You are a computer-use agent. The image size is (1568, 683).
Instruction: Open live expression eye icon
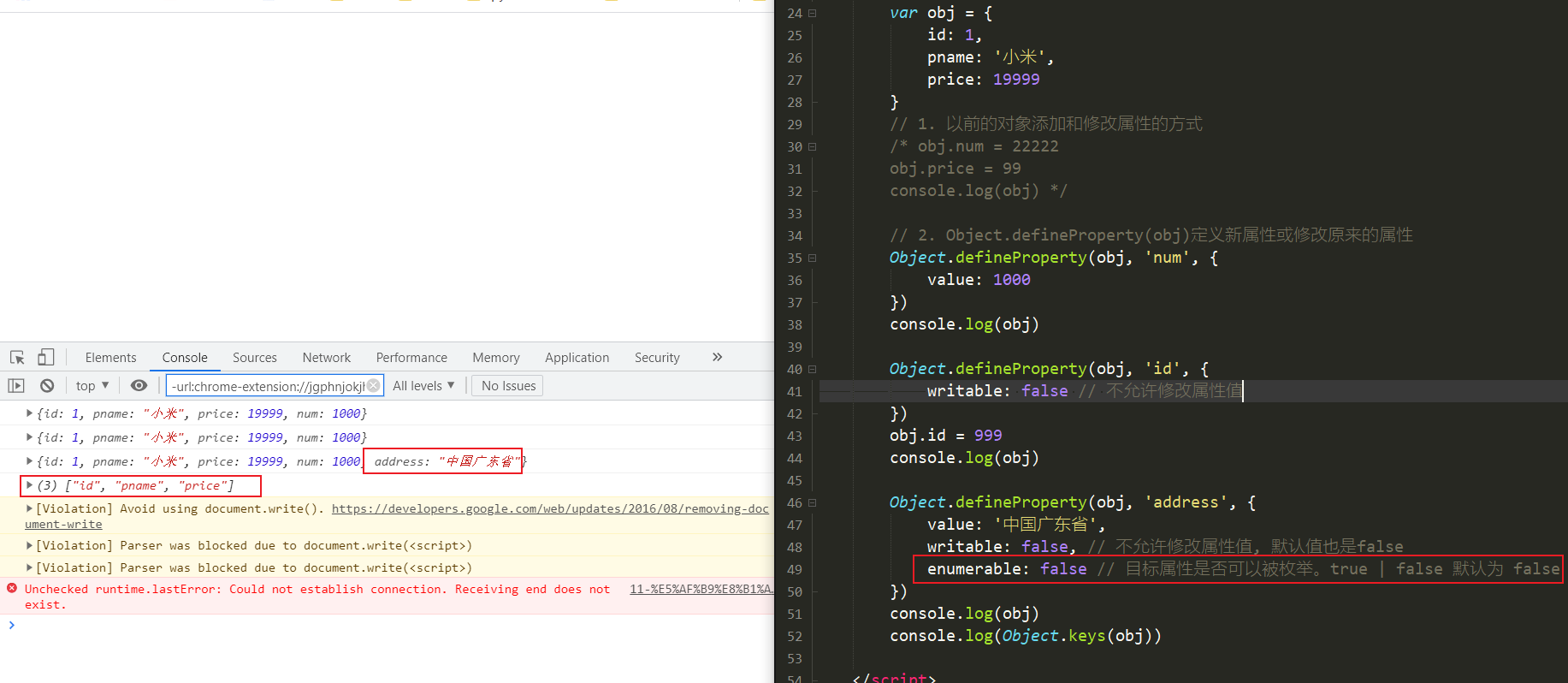click(139, 386)
